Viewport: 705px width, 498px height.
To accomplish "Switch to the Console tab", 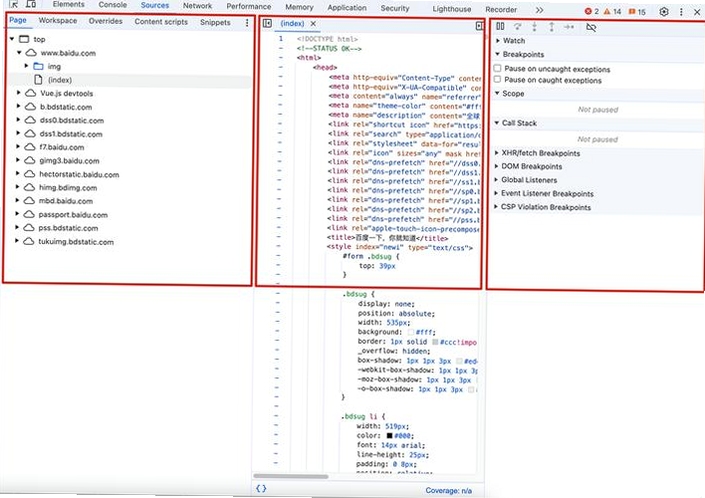I will pyautogui.click(x=112, y=4).
